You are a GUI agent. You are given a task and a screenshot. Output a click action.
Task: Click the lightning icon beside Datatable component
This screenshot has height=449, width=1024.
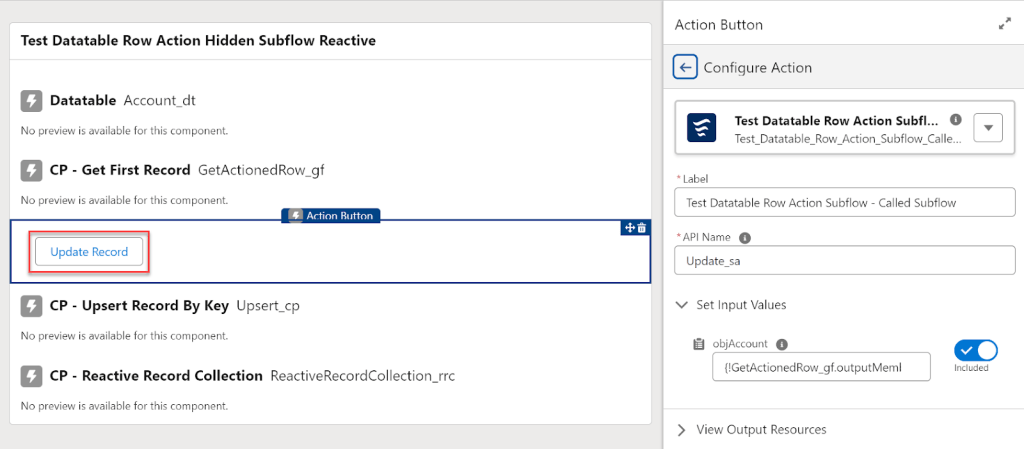[x=31, y=100]
